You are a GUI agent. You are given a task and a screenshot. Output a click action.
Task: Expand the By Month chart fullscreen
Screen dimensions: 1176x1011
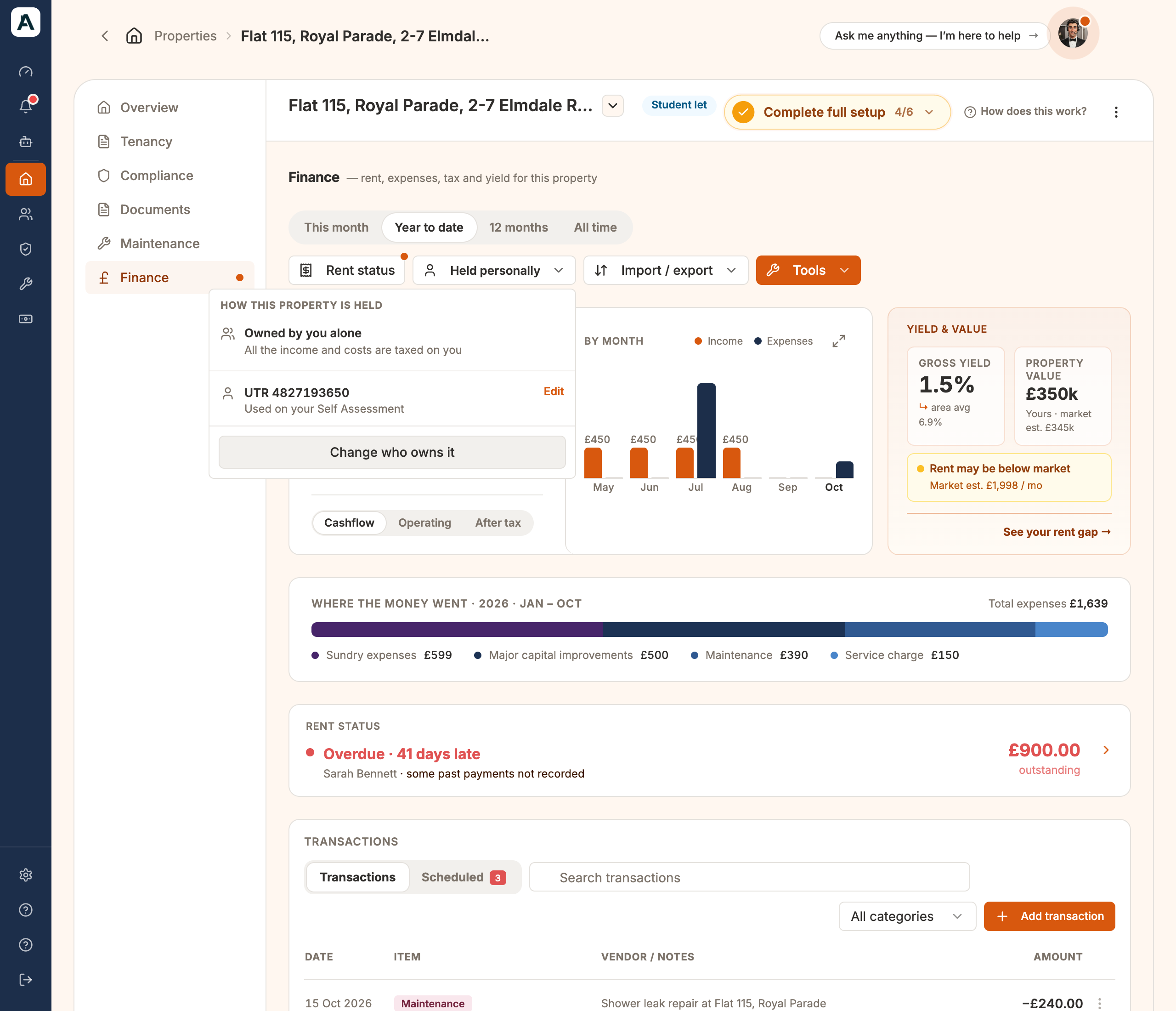[838, 341]
